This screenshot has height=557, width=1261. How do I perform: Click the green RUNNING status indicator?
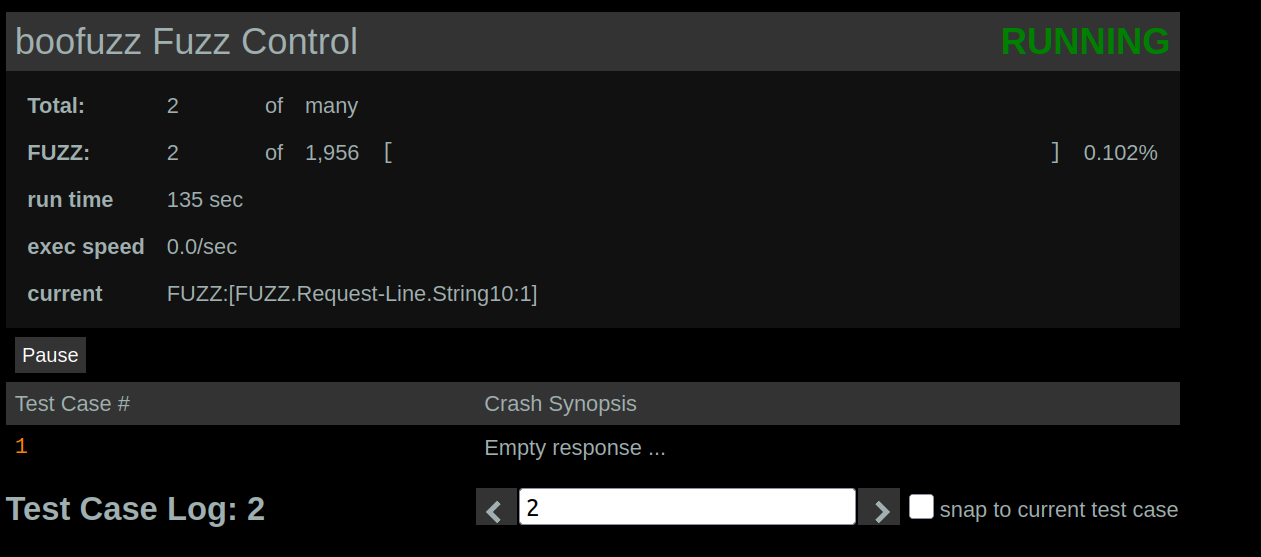tap(1084, 42)
